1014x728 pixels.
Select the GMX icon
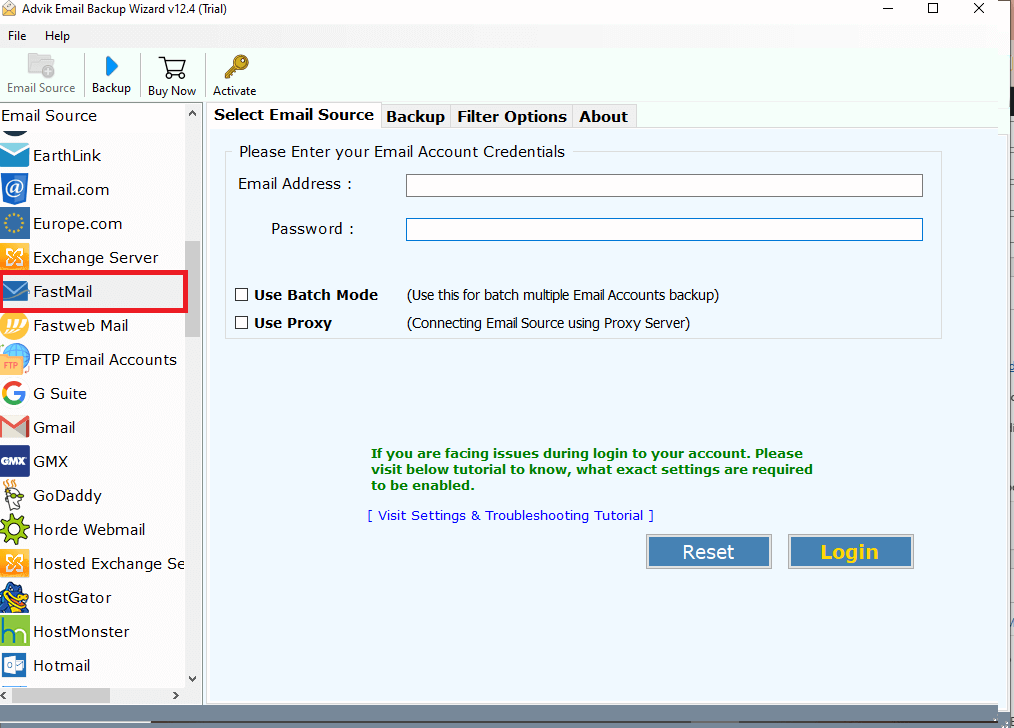15,462
